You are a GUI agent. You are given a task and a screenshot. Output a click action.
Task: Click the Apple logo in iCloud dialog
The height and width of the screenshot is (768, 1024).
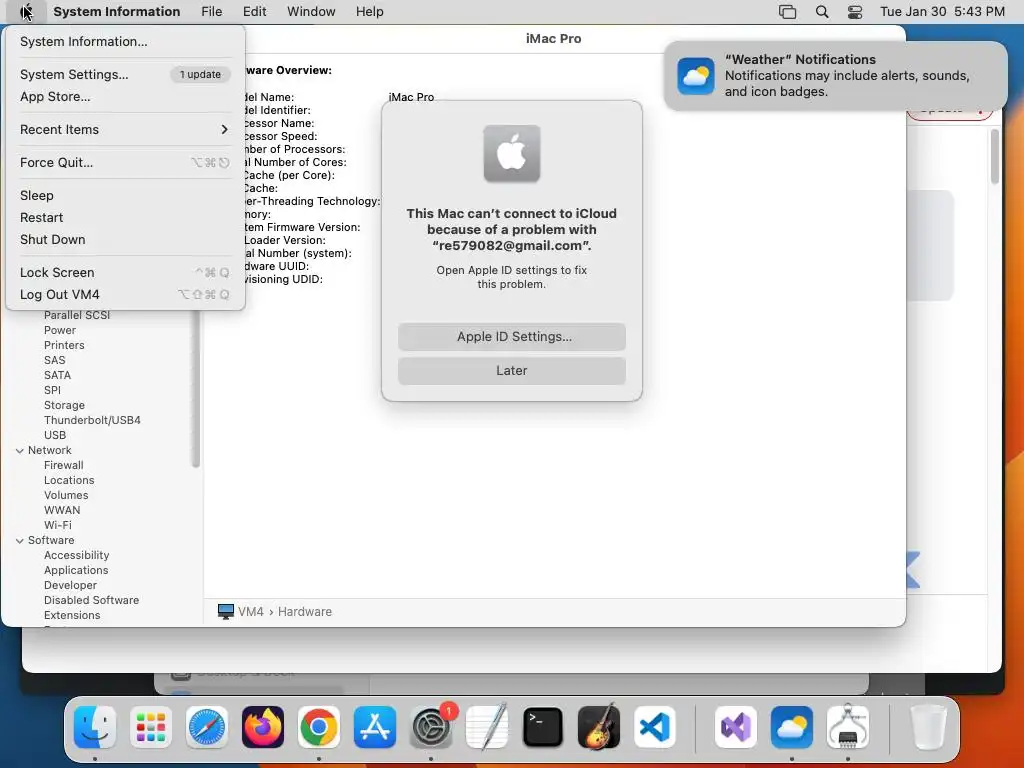pyautogui.click(x=512, y=153)
